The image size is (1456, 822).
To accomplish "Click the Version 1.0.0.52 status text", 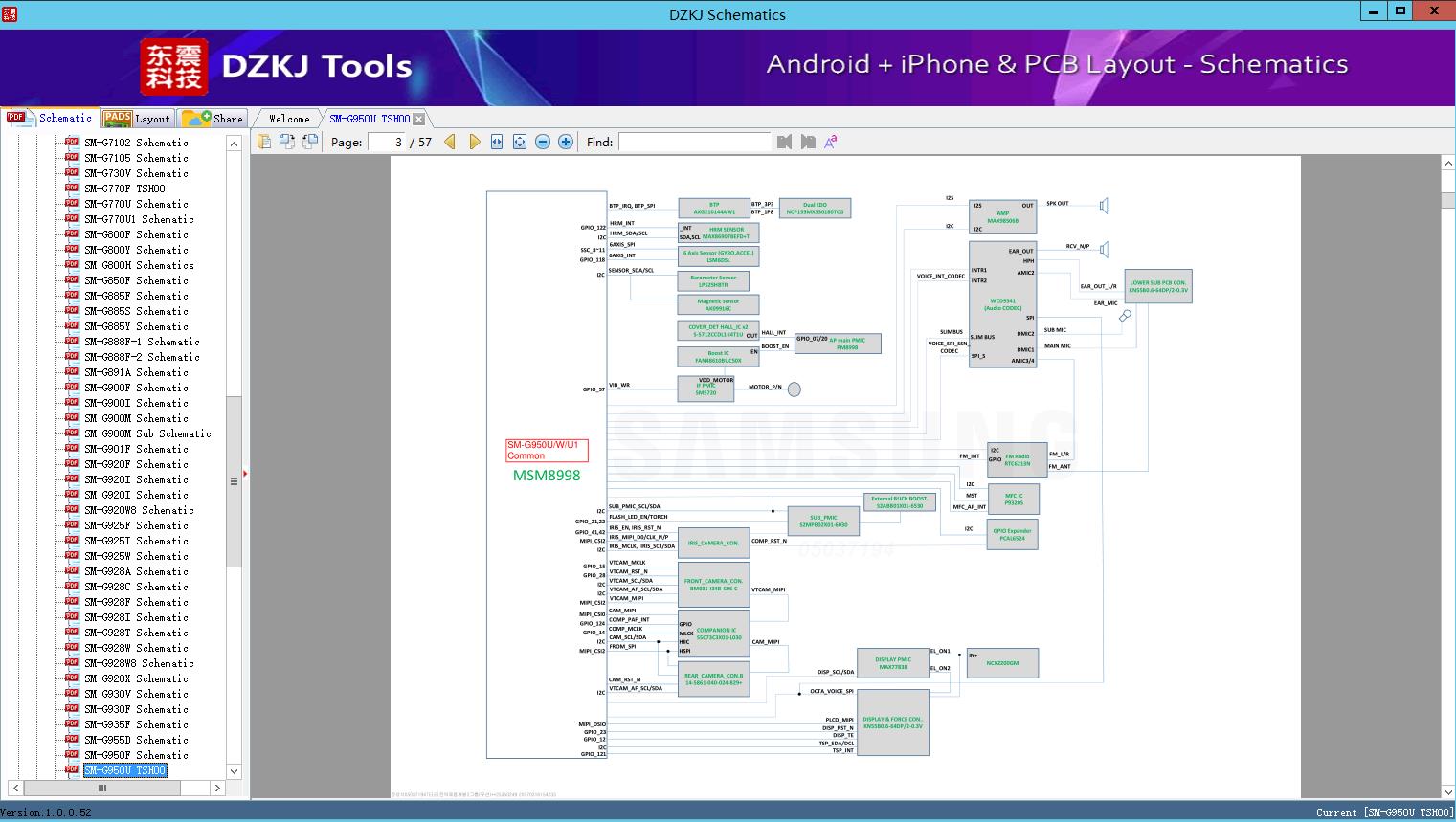I will pos(47,812).
